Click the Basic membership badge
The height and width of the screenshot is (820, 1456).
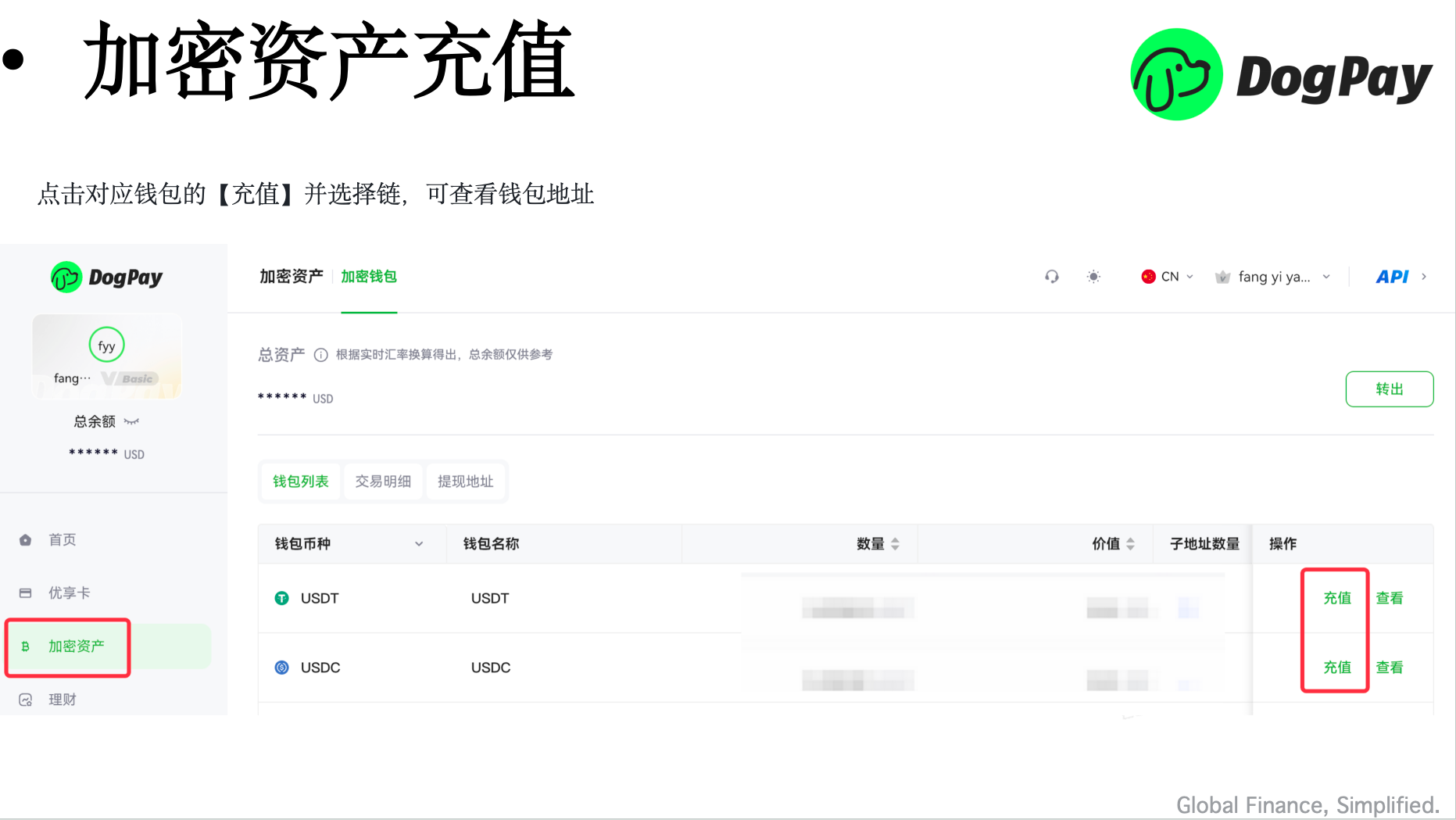pyautogui.click(x=131, y=378)
